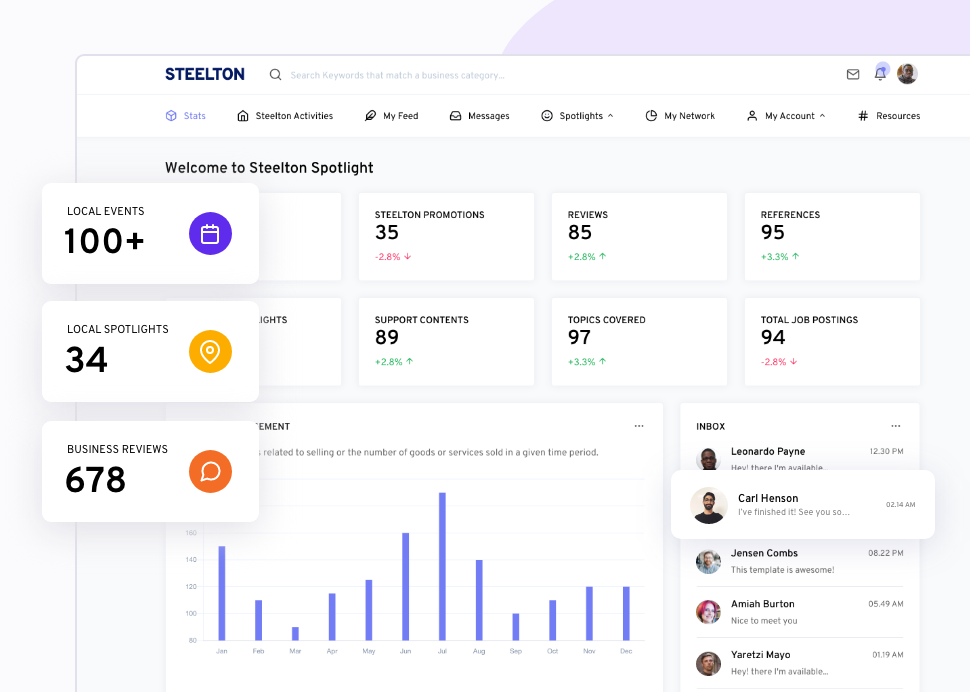Screen dimensions: 970x692
Task: Expand the My Account menu chevron
Action: point(822,116)
